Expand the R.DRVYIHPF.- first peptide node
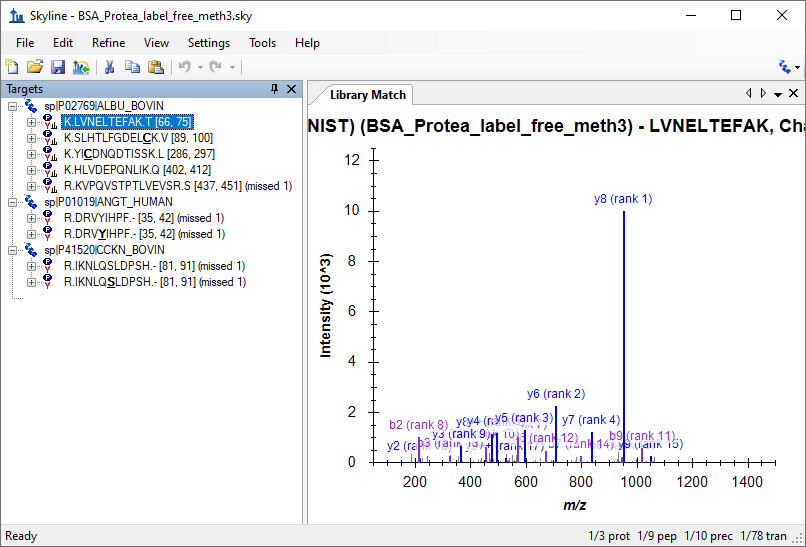The image size is (806, 547). [x=31, y=218]
